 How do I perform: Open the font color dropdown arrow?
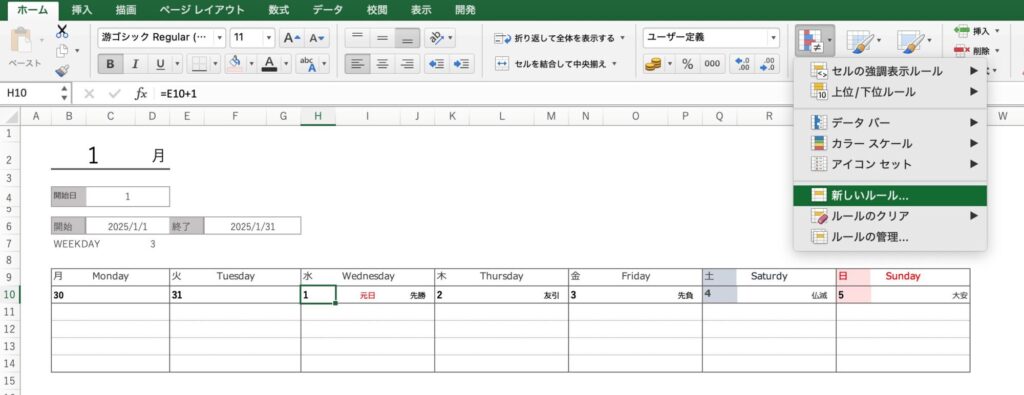[x=285, y=64]
